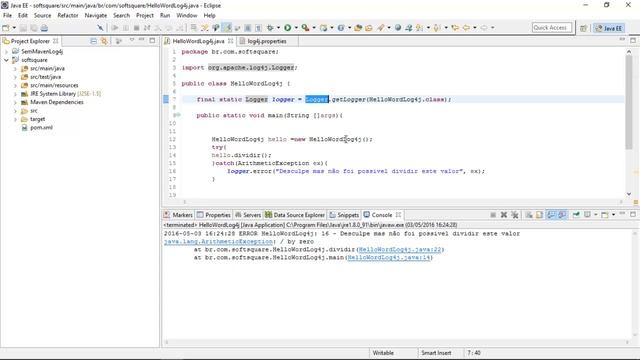Click the Print icon in toolbar
Screen dimensions: 640x360
[x=44, y=28]
